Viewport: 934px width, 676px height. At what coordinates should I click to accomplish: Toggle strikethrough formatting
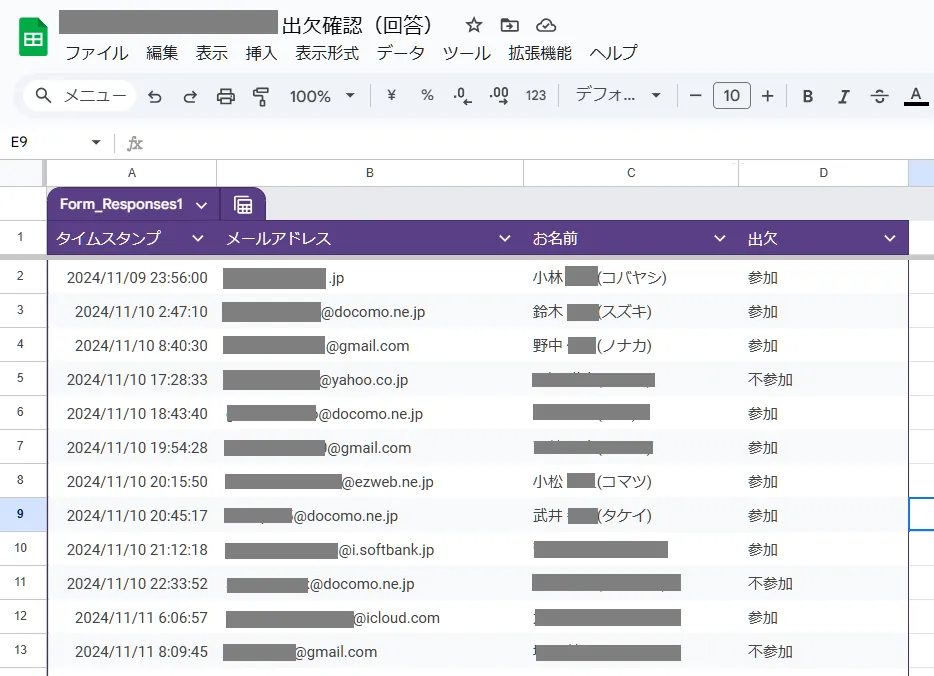(x=880, y=96)
